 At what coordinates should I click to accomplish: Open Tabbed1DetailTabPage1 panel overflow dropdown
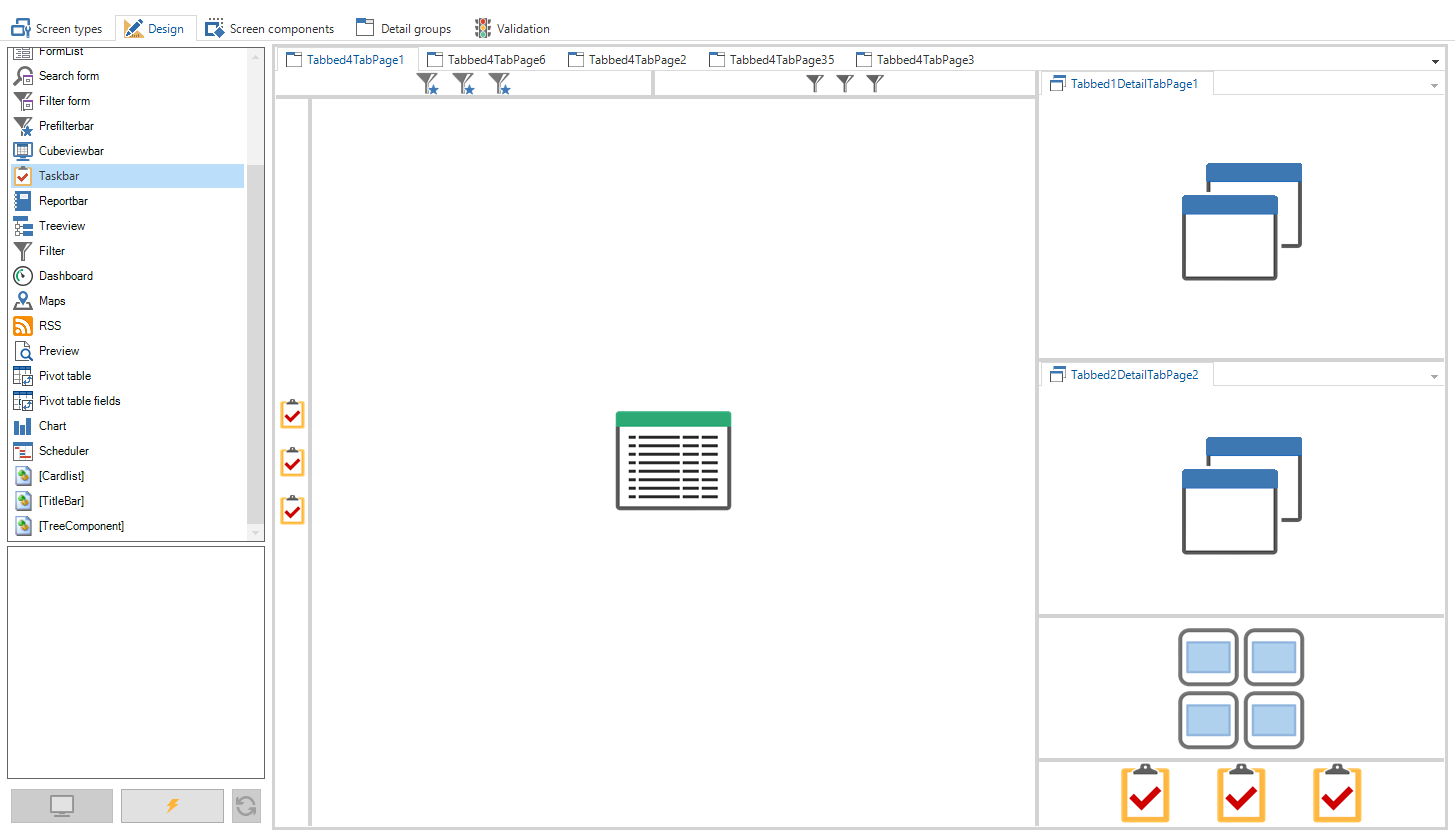[1434, 86]
